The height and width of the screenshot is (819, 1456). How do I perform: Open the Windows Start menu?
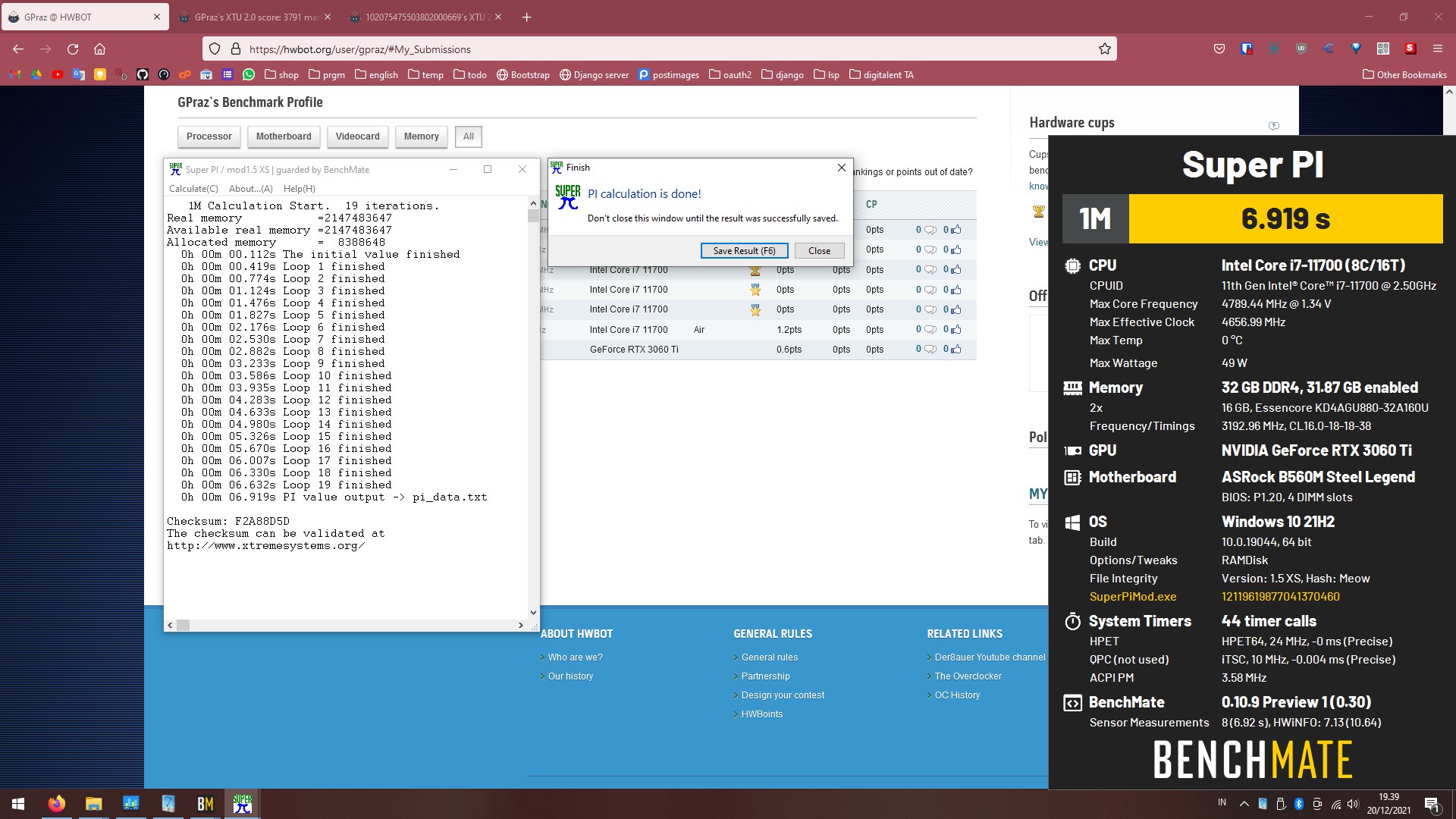point(18,804)
